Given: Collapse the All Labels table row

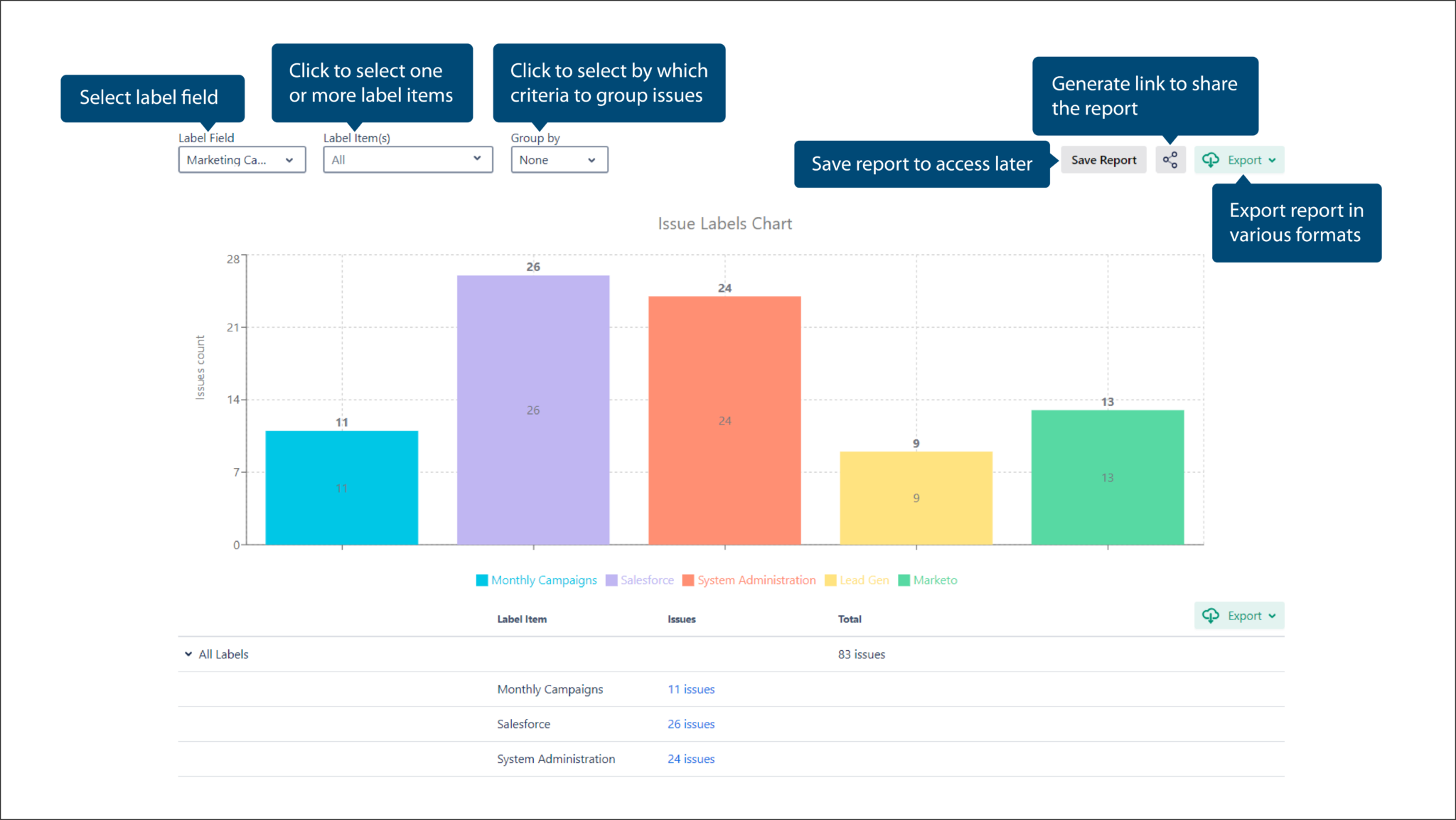Looking at the screenshot, I should (x=188, y=654).
